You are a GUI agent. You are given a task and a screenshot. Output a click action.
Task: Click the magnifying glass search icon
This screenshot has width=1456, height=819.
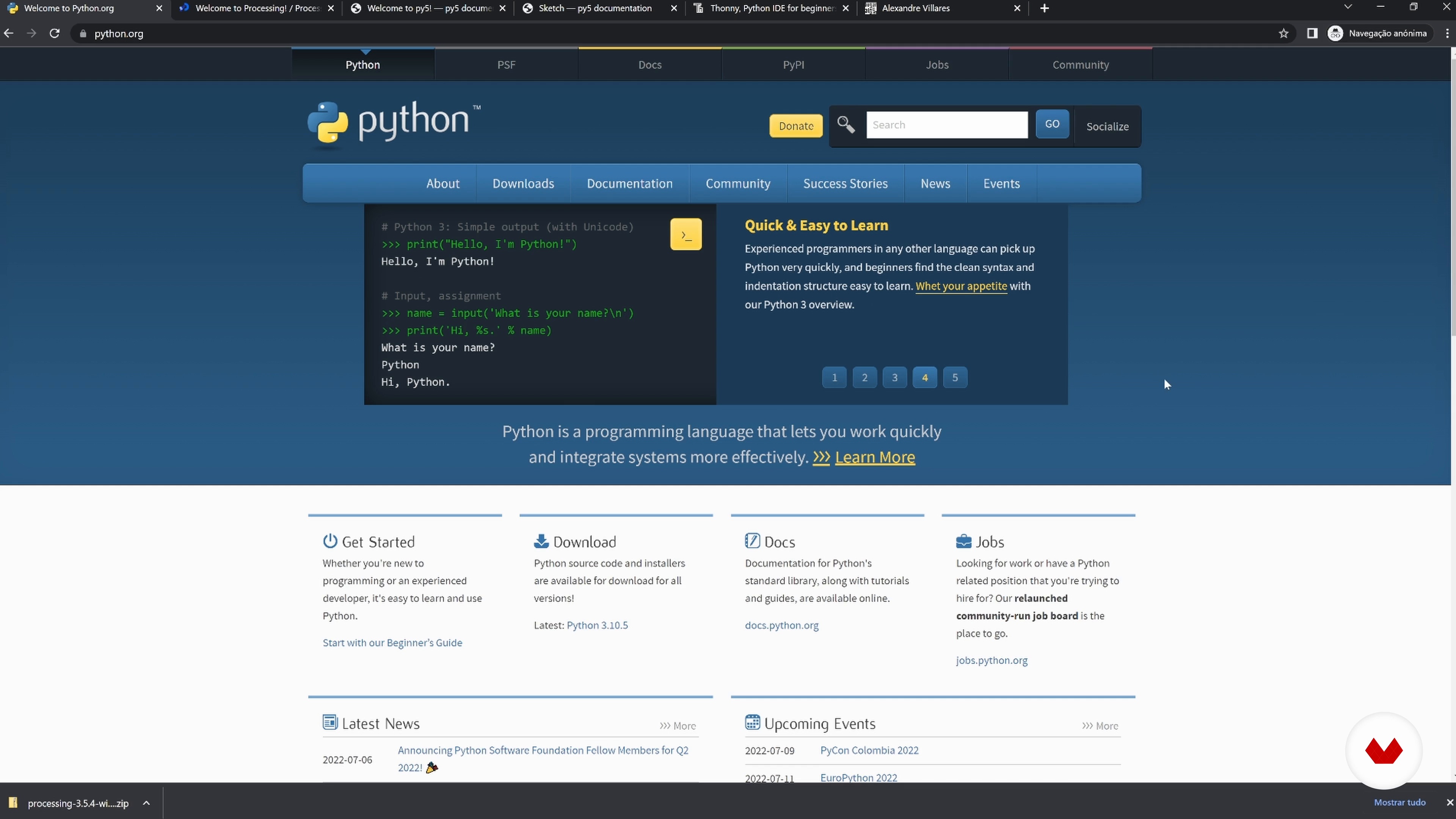pos(846,124)
